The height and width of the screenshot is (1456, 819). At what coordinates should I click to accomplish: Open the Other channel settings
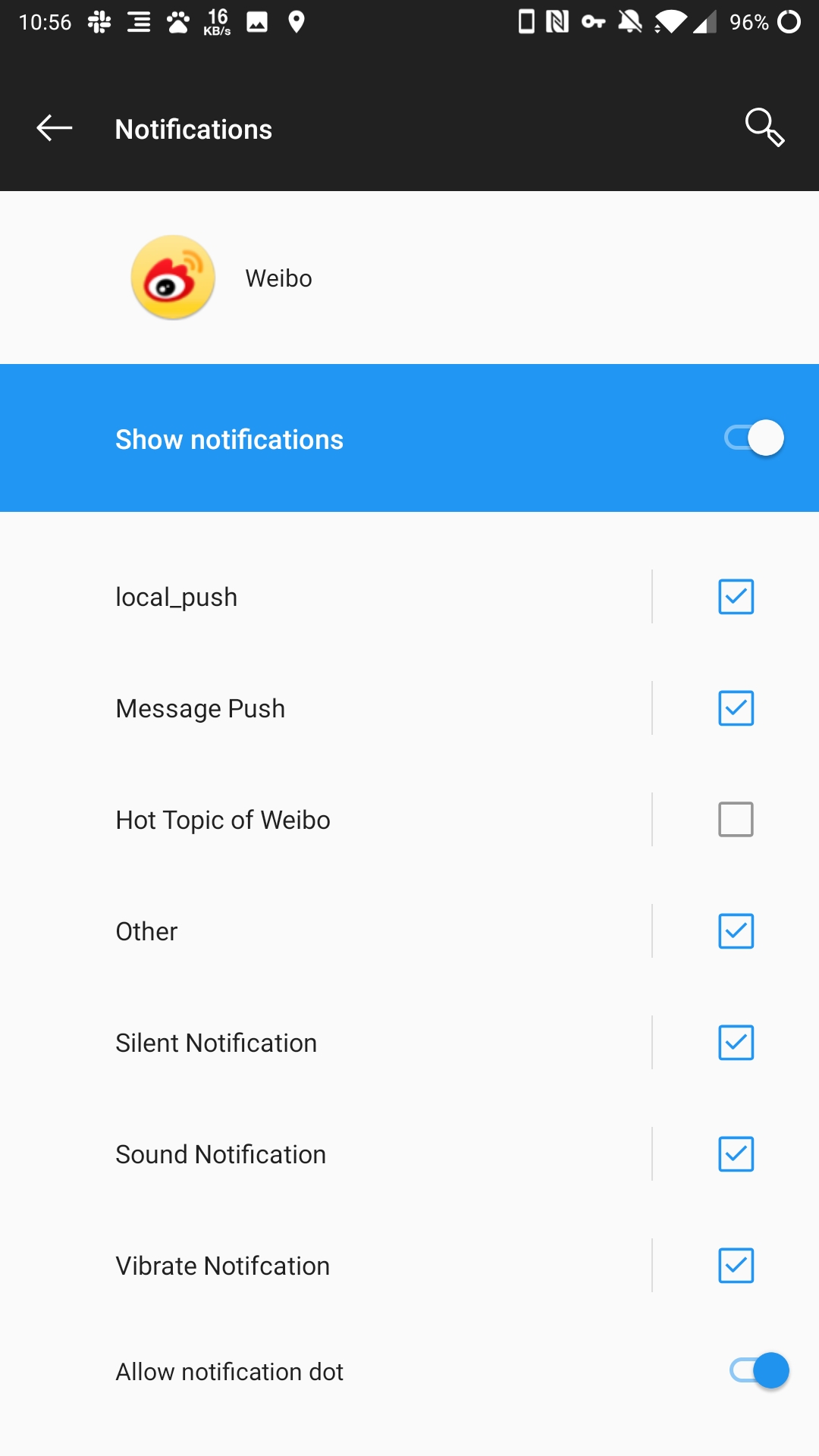tap(325, 931)
